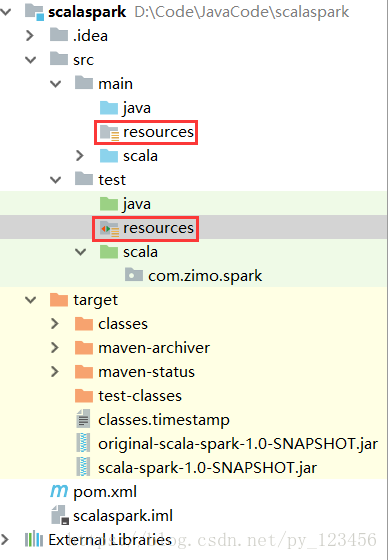
Task: Collapse the scala folder under test
Action: pos(80,252)
